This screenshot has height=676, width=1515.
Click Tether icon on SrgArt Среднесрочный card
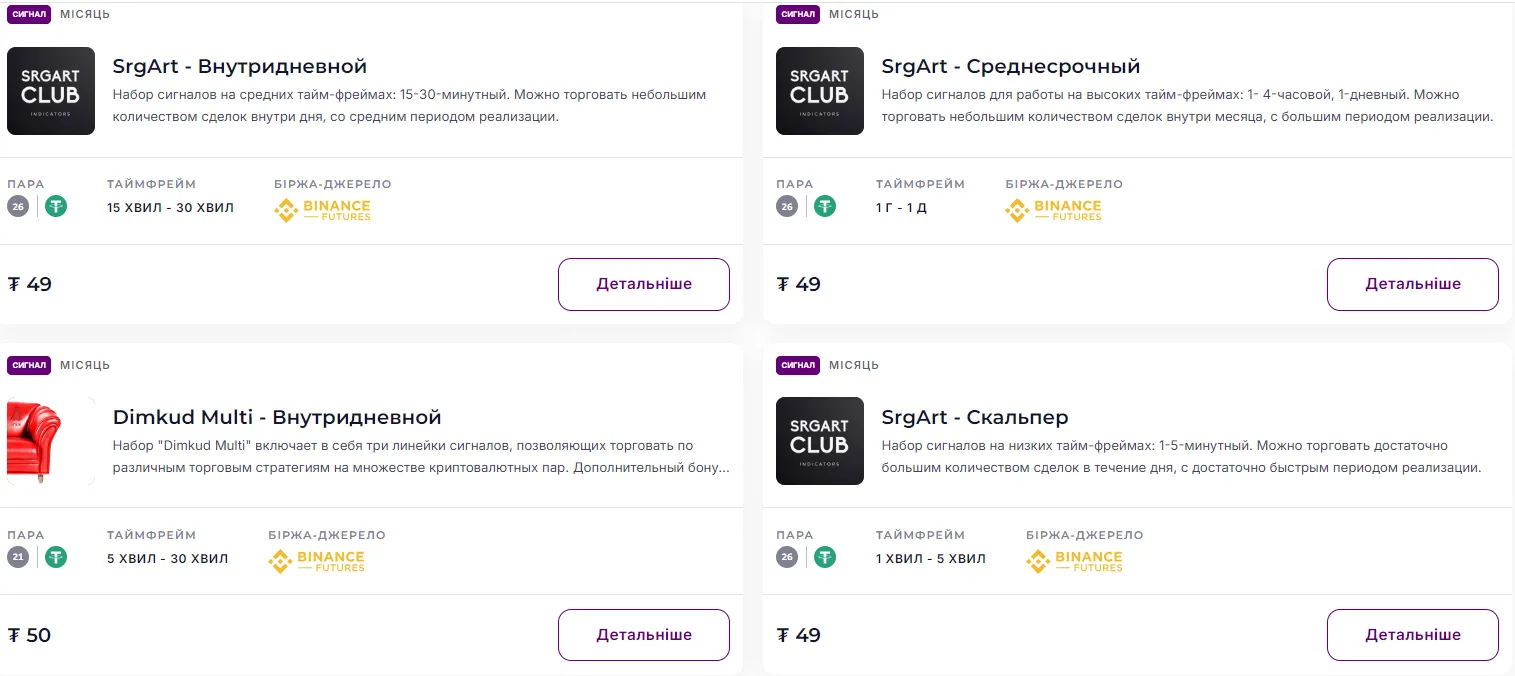[825, 207]
